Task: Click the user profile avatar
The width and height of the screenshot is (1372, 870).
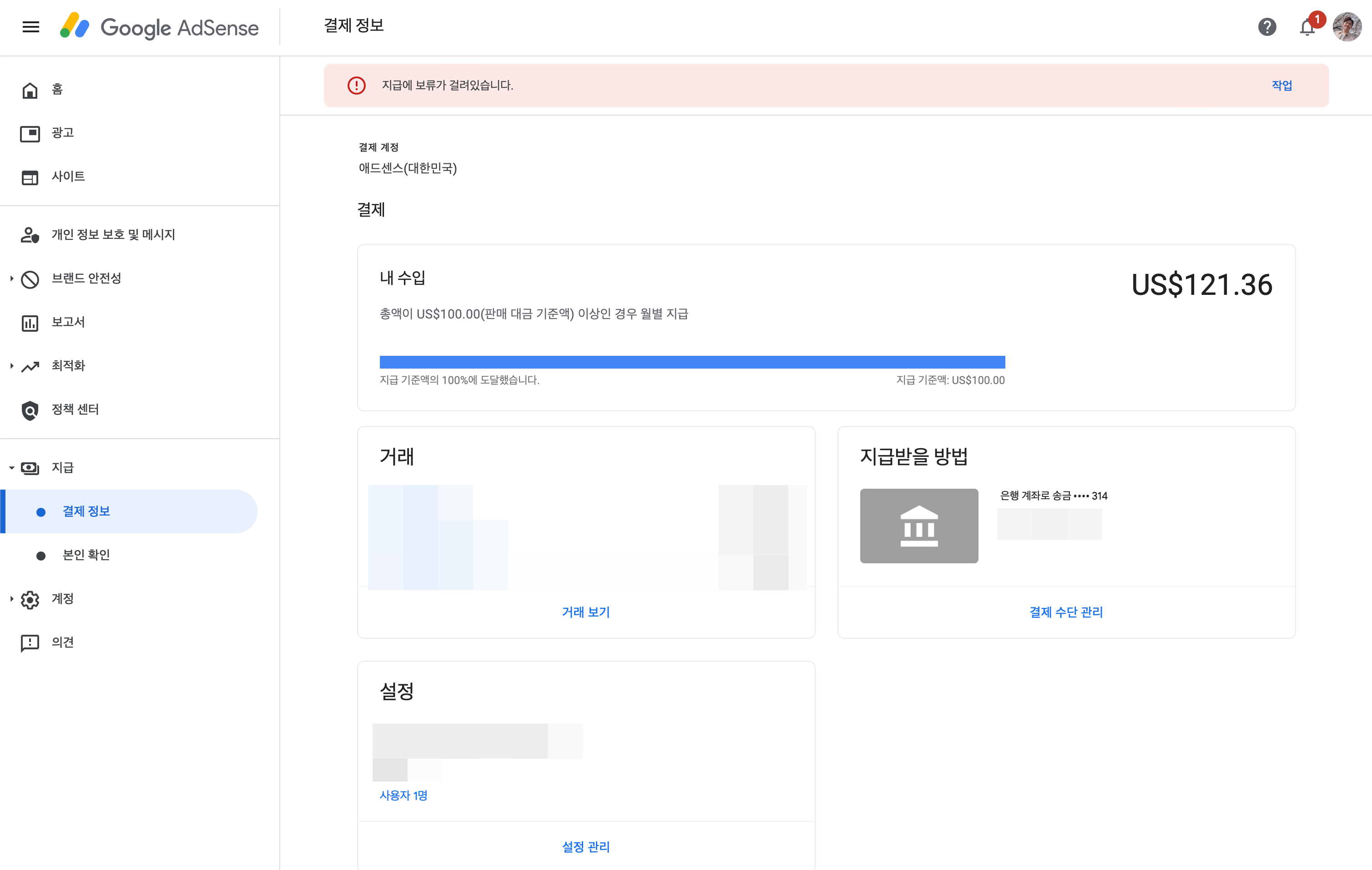Action: click(1347, 27)
